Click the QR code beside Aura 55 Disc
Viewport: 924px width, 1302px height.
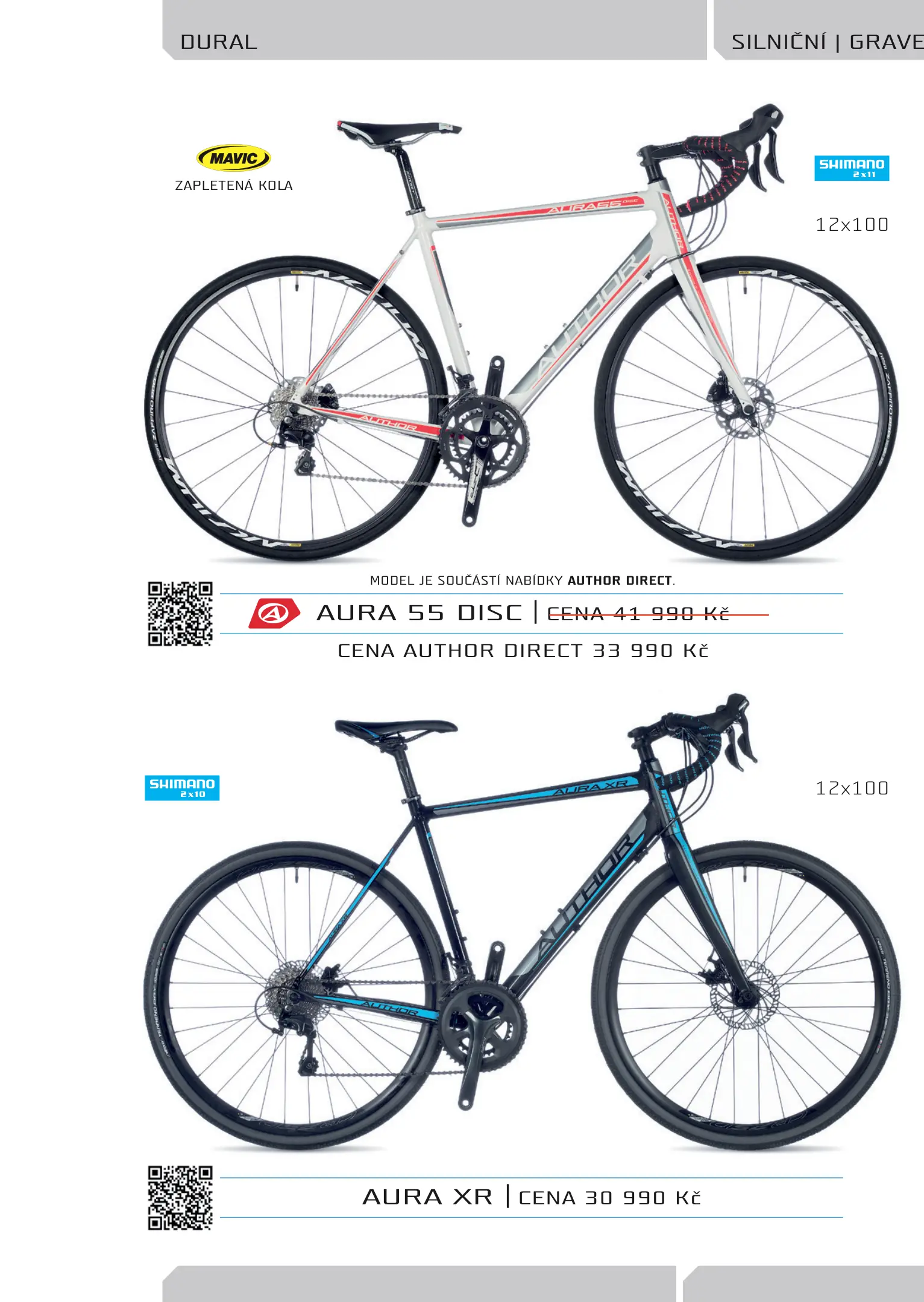tap(180, 614)
